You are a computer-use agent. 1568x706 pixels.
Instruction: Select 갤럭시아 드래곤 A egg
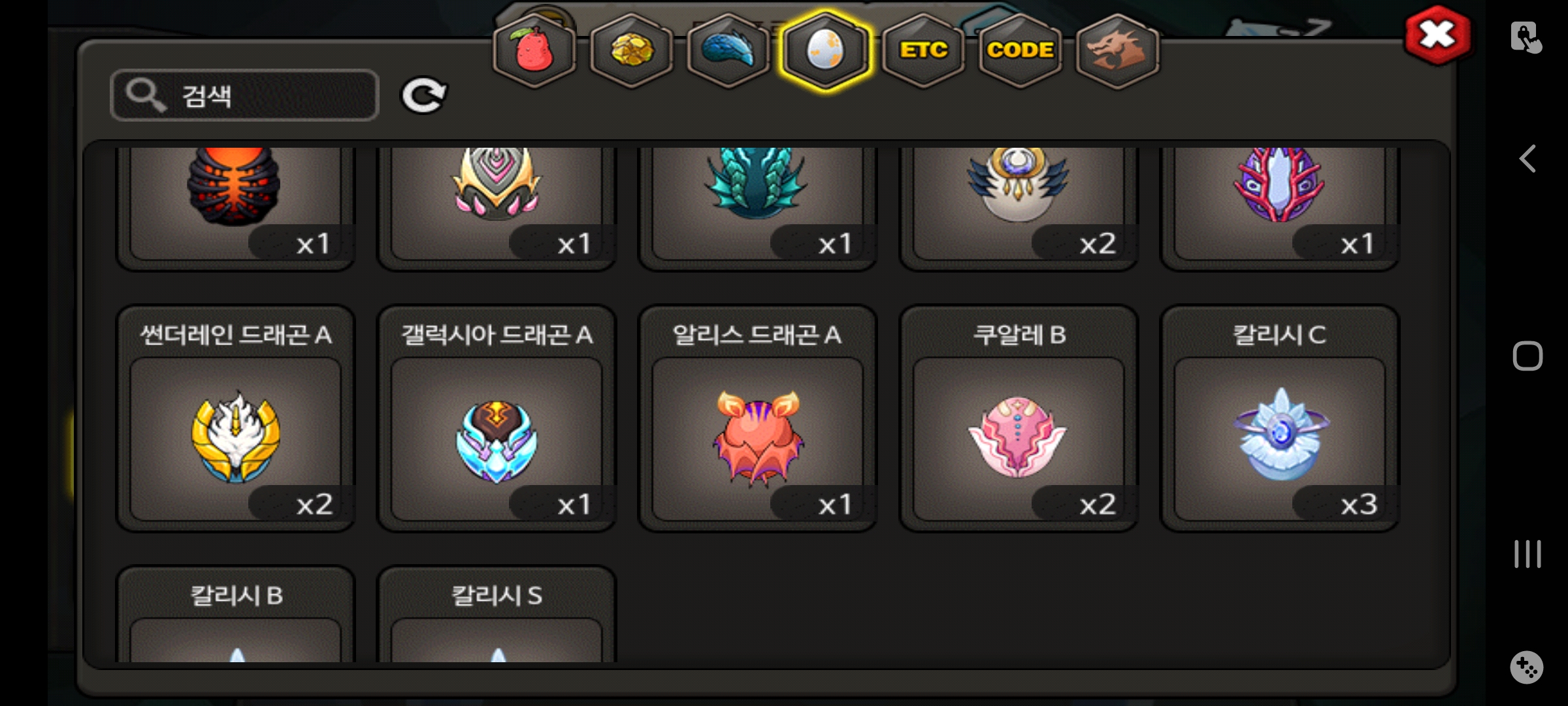tap(497, 418)
